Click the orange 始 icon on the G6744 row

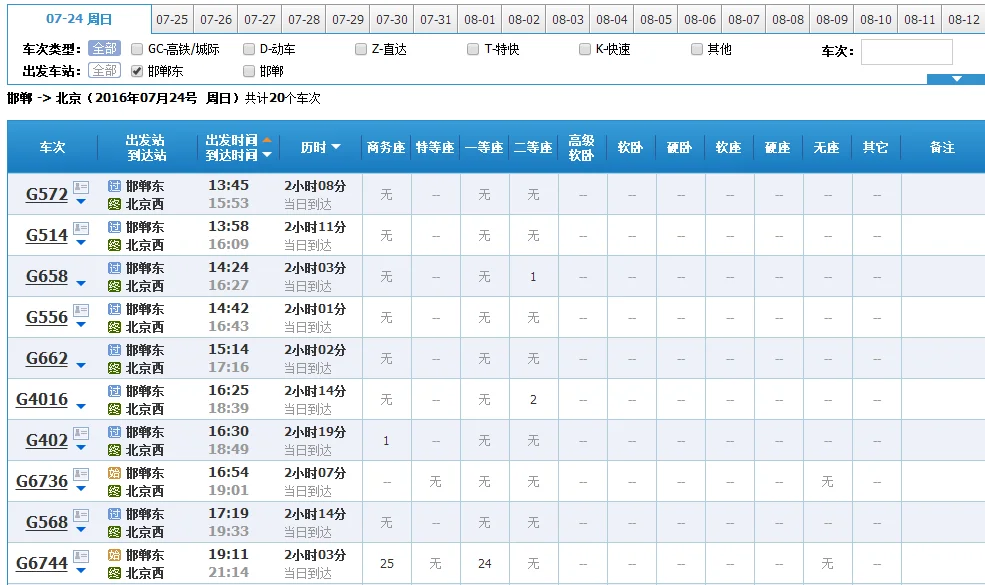[113, 555]
